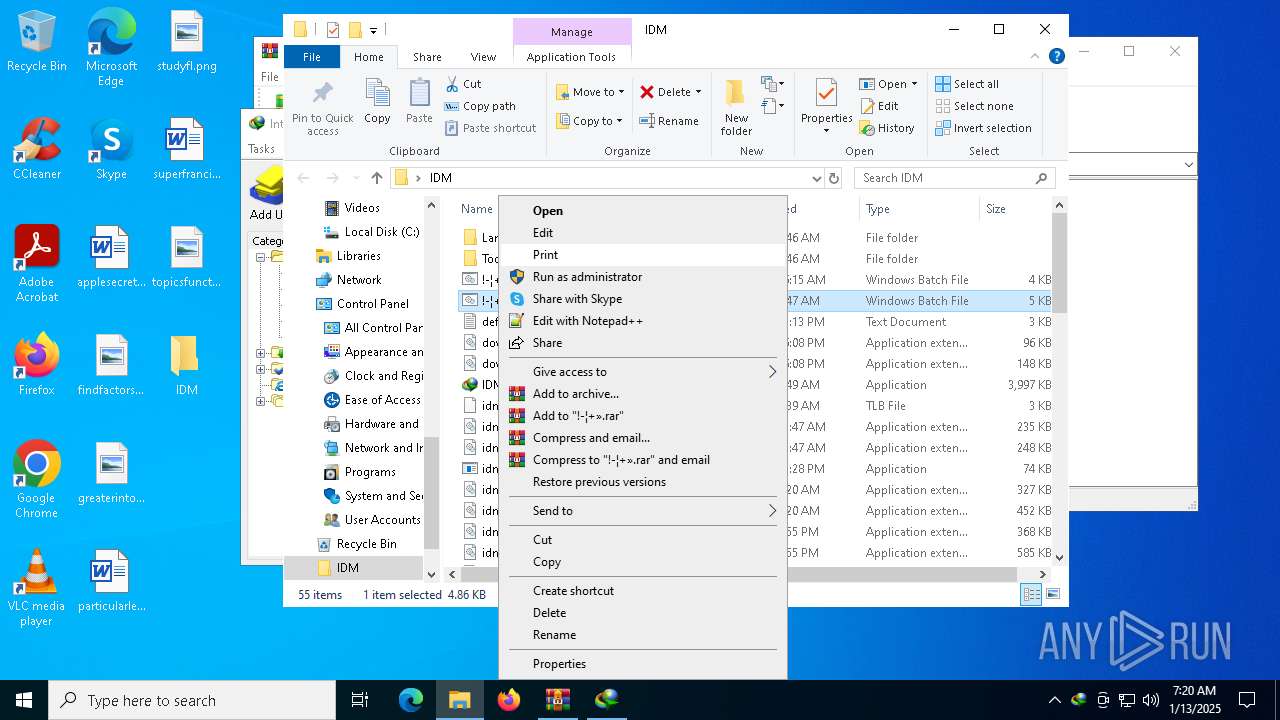Open the ribbon Open dropdown arrow

tap(913, 84)
